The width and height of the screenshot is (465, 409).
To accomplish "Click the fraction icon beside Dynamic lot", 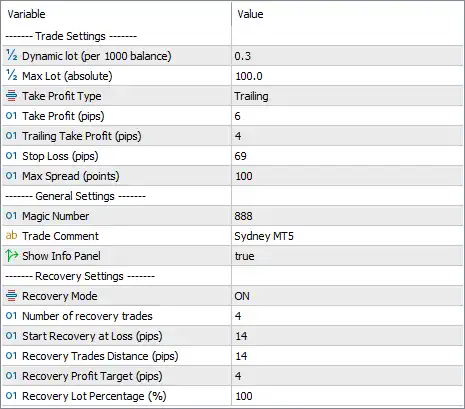I will point(12,55).
